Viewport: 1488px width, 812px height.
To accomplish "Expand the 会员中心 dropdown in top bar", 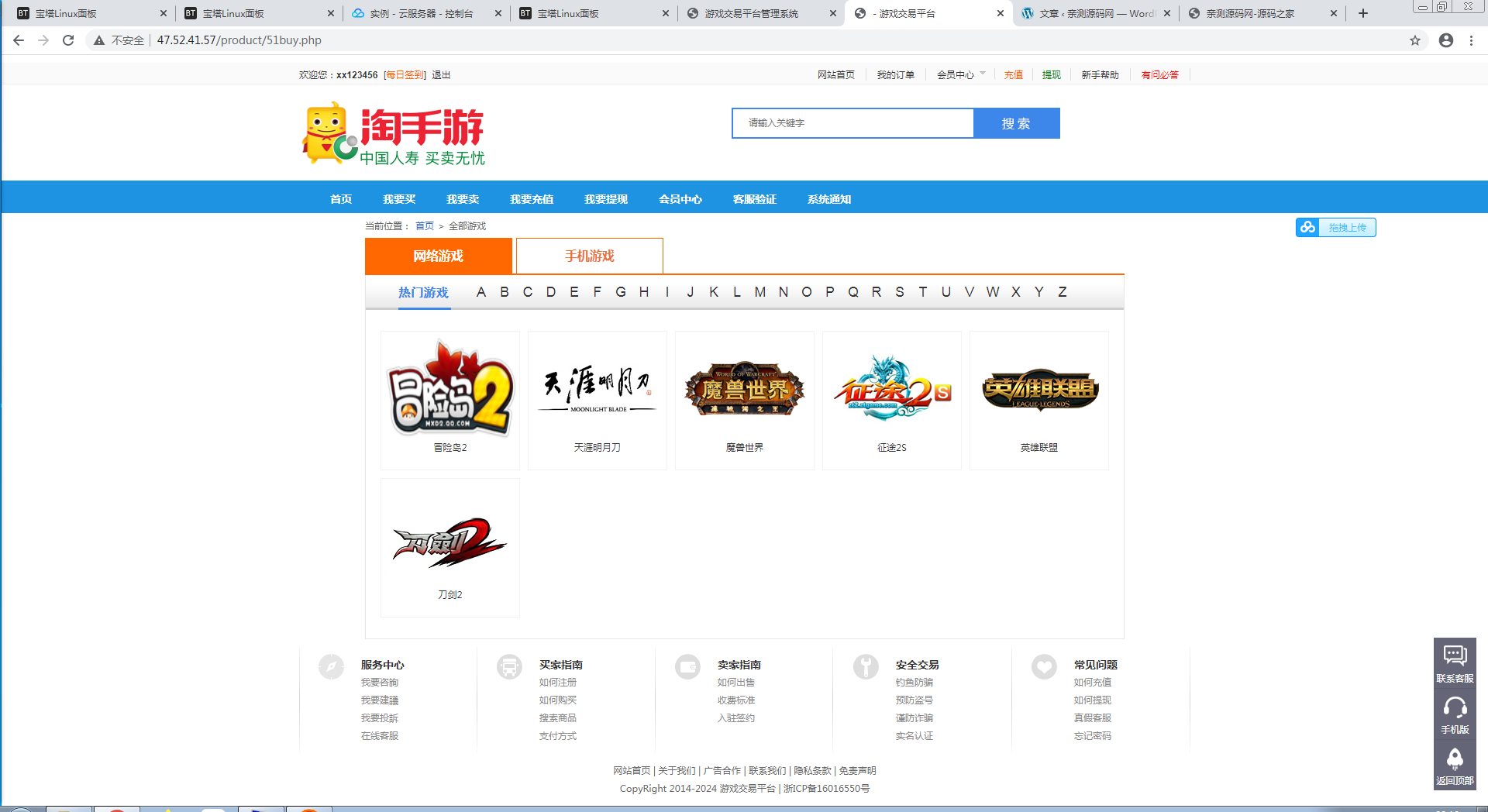I will [x=961, y=74].
